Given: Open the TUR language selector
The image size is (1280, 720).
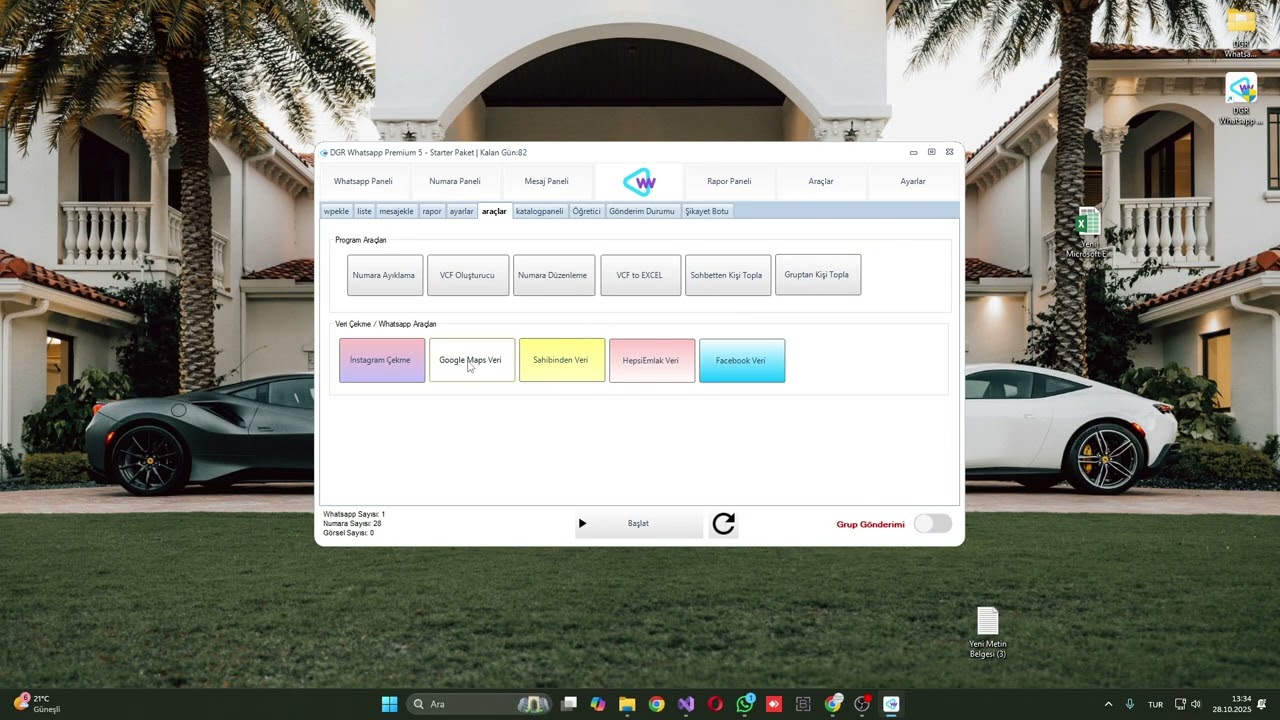Looking at the screenshot, I should pos(1155,704).
